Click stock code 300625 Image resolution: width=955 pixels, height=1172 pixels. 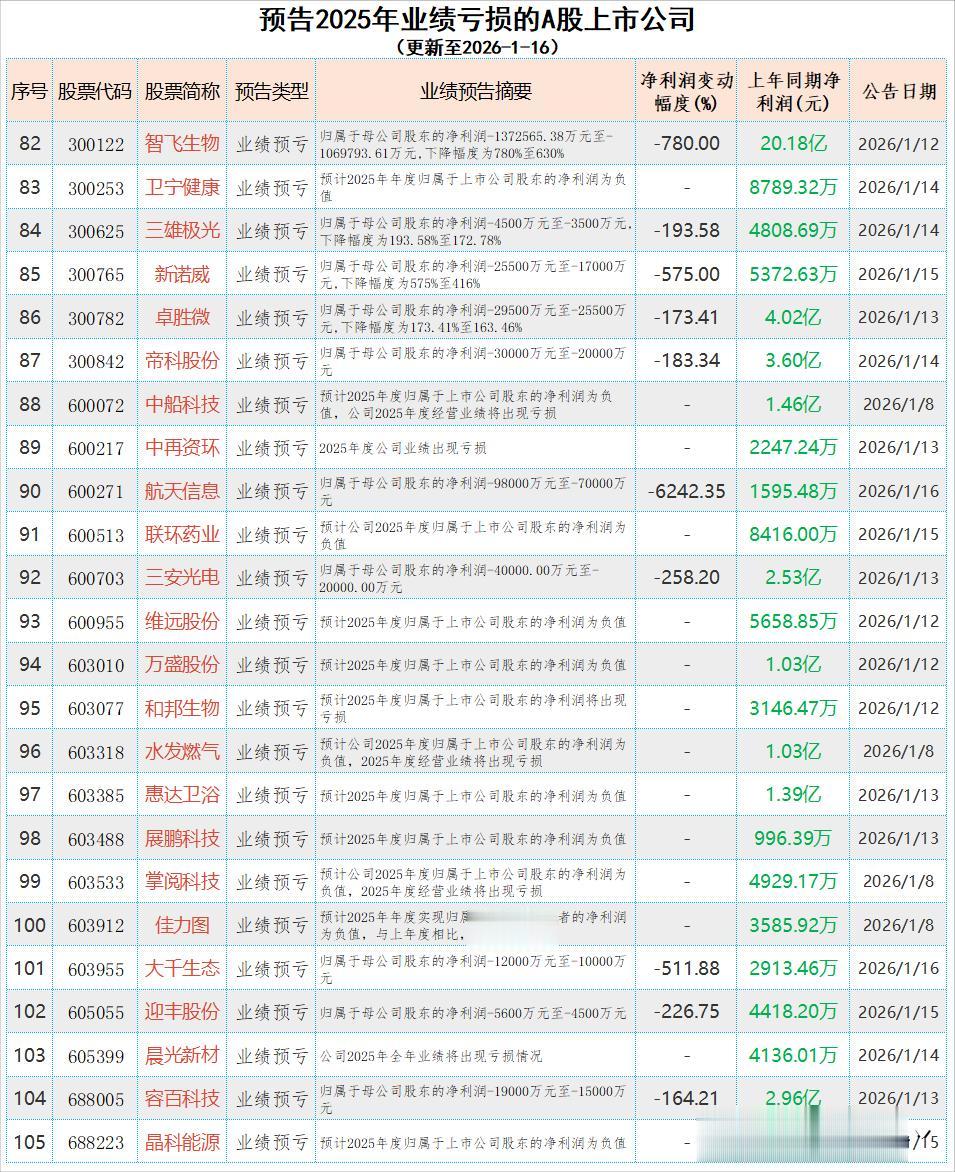[96, 232]
